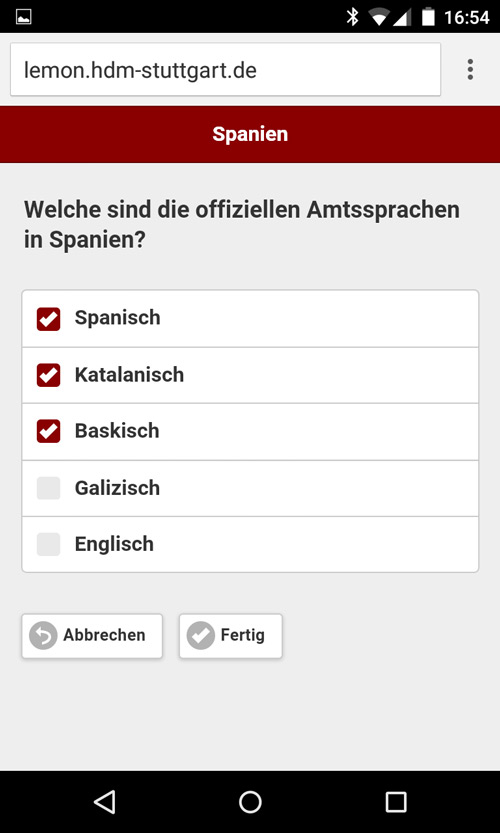Click the undo arrow icon on Abbrechen
This screenshot has height=833, width=500.
pyautogui.click(x=43, y=635)
